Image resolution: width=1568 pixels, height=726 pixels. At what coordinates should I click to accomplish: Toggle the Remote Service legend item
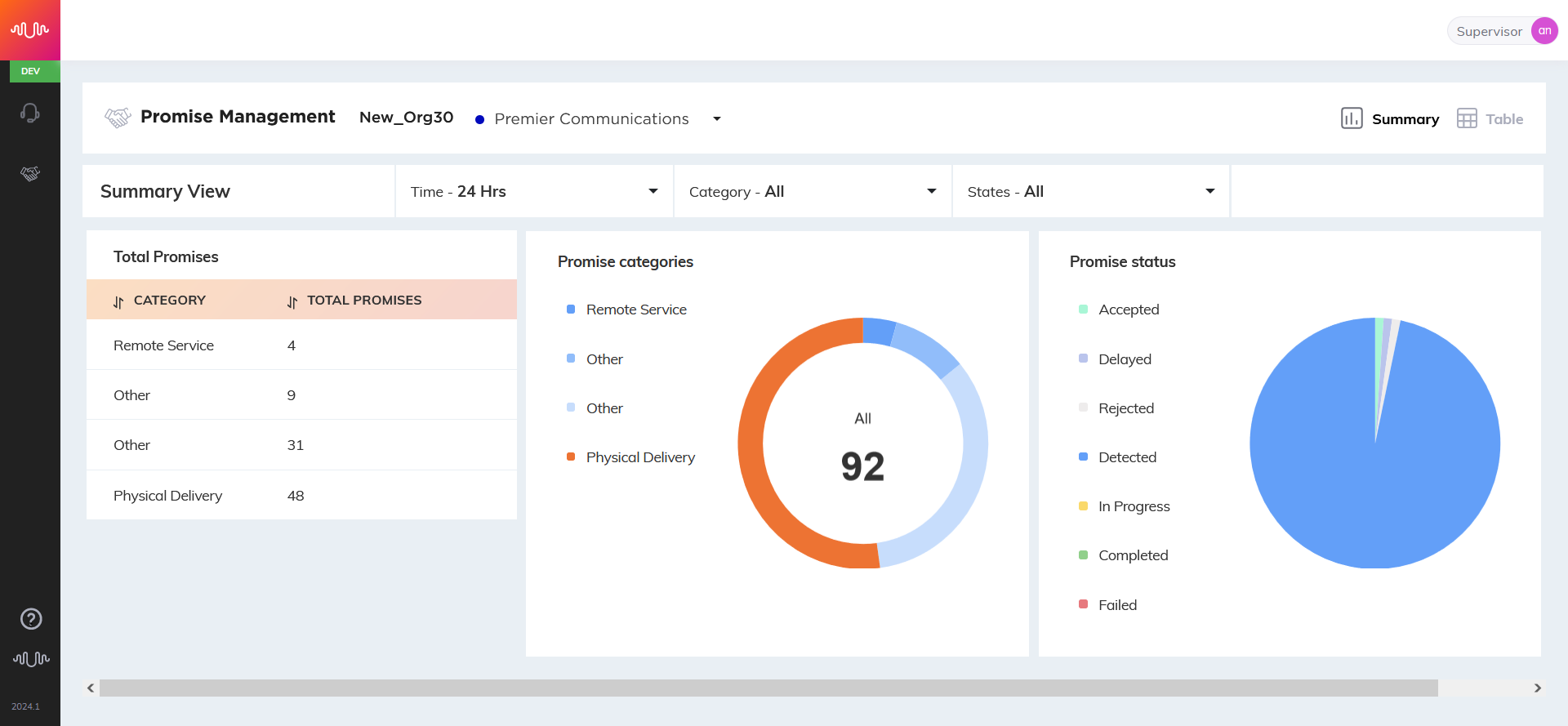click(626, 310)
